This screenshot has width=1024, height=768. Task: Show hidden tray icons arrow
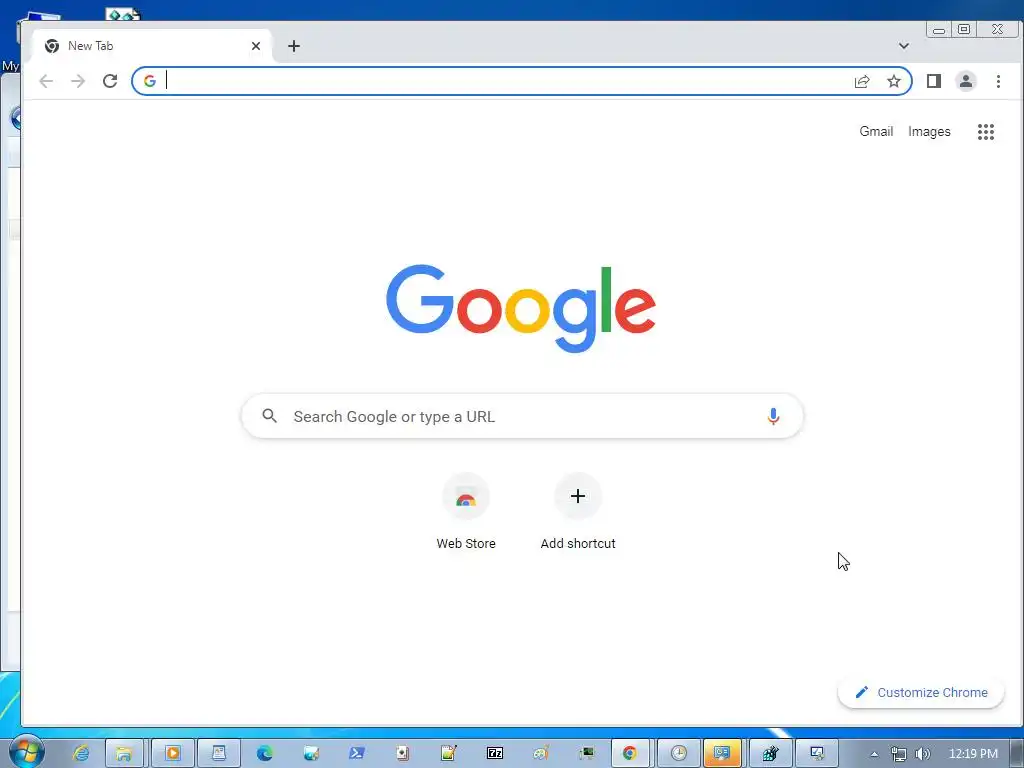click(874, 754)
